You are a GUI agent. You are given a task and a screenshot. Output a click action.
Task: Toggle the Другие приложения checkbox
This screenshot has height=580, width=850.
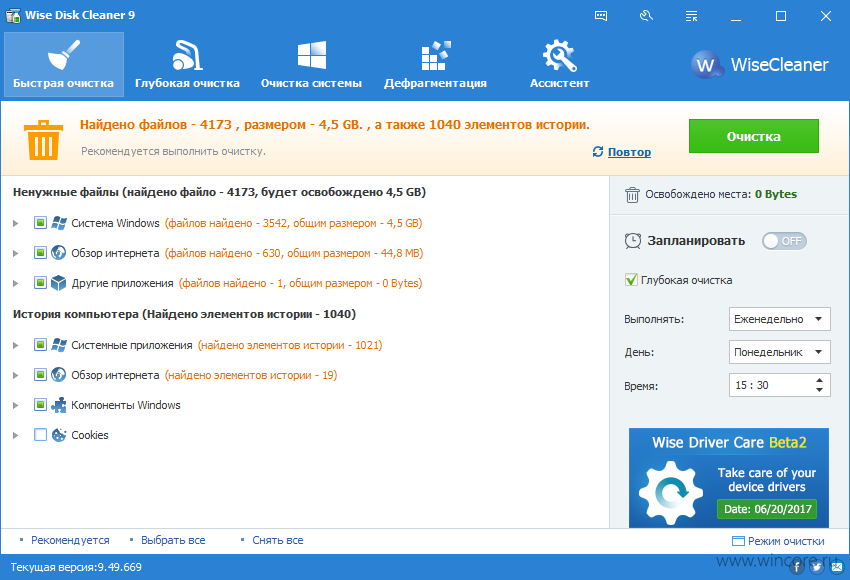click(40, 282)
